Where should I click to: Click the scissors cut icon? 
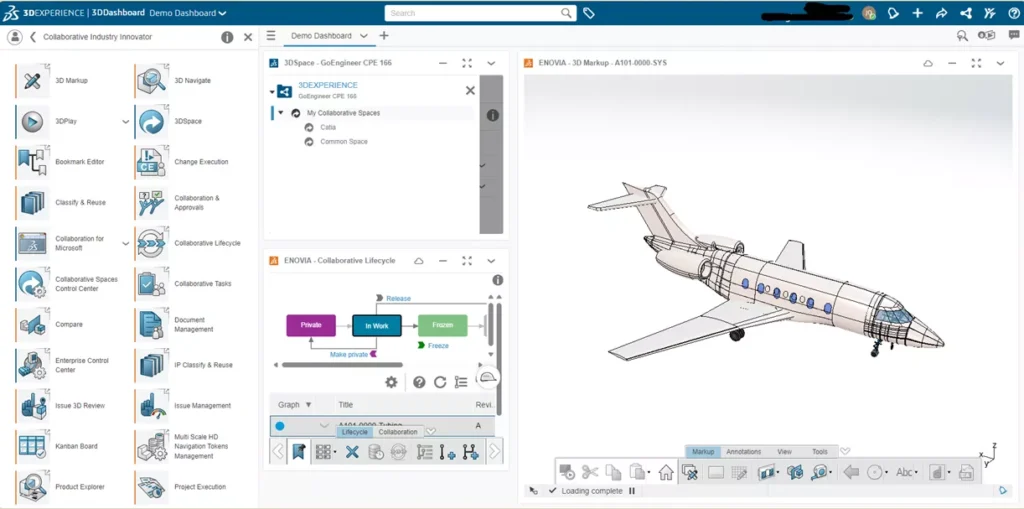pos(590,472)
